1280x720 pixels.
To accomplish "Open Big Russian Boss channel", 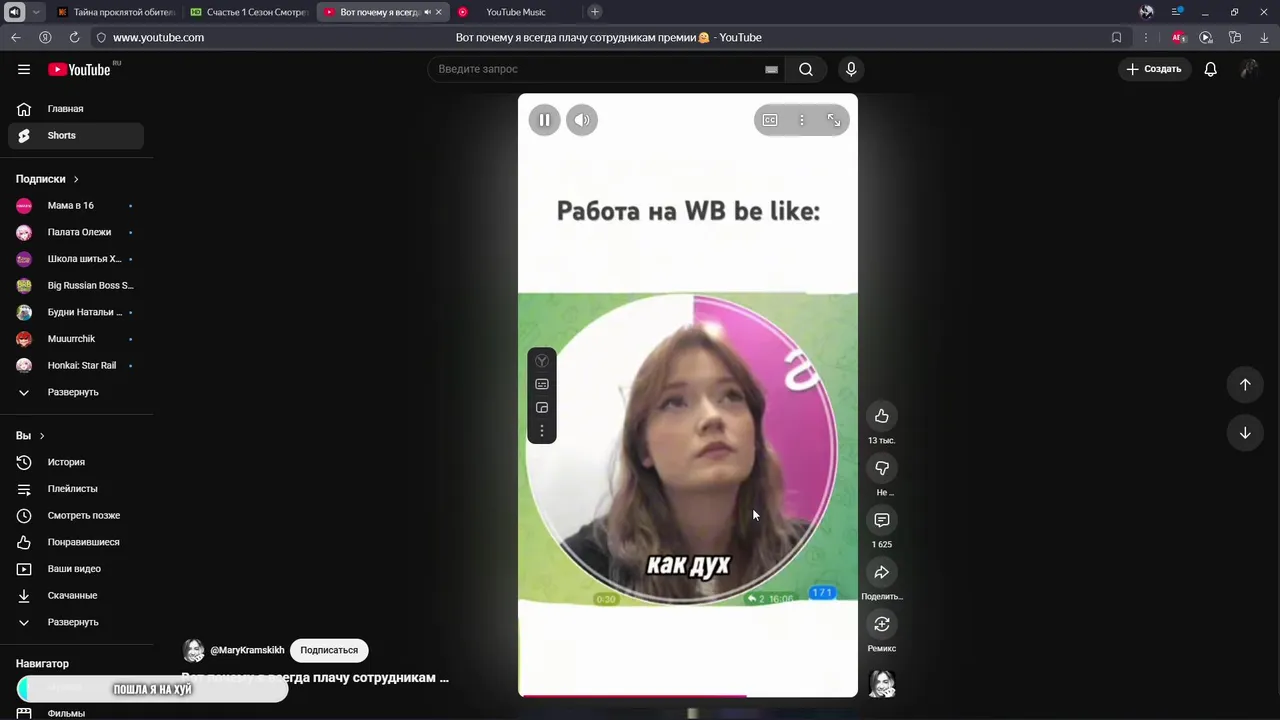I will pyautogui.click(x=76, y=285).
